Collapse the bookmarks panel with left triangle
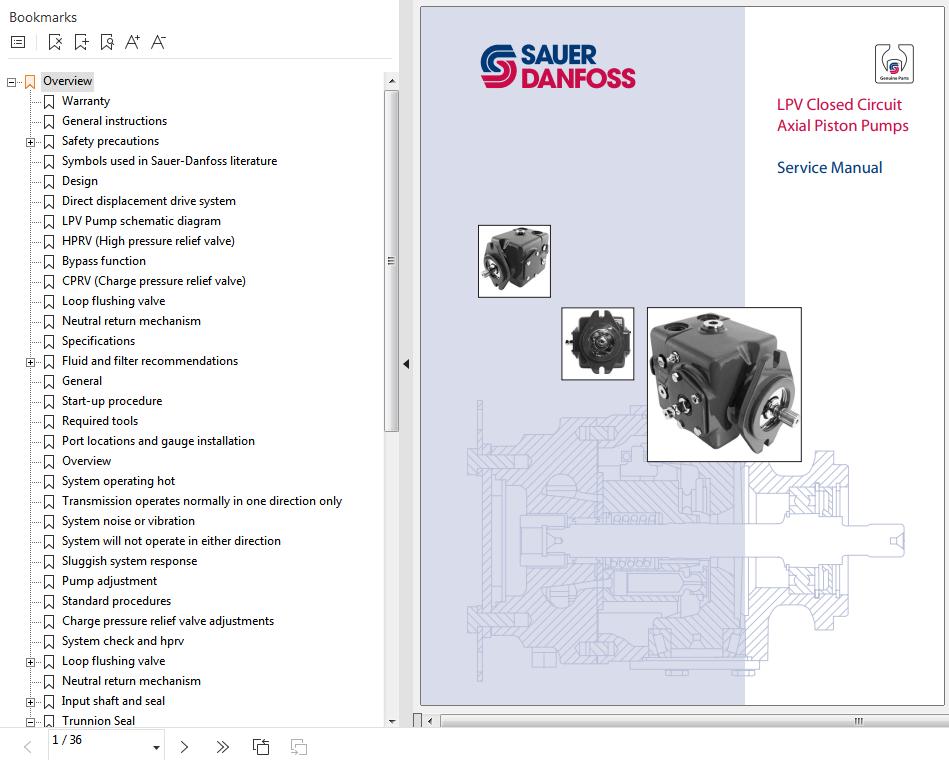The width and height of the screenshot is (949, 760). pos(406,364)
